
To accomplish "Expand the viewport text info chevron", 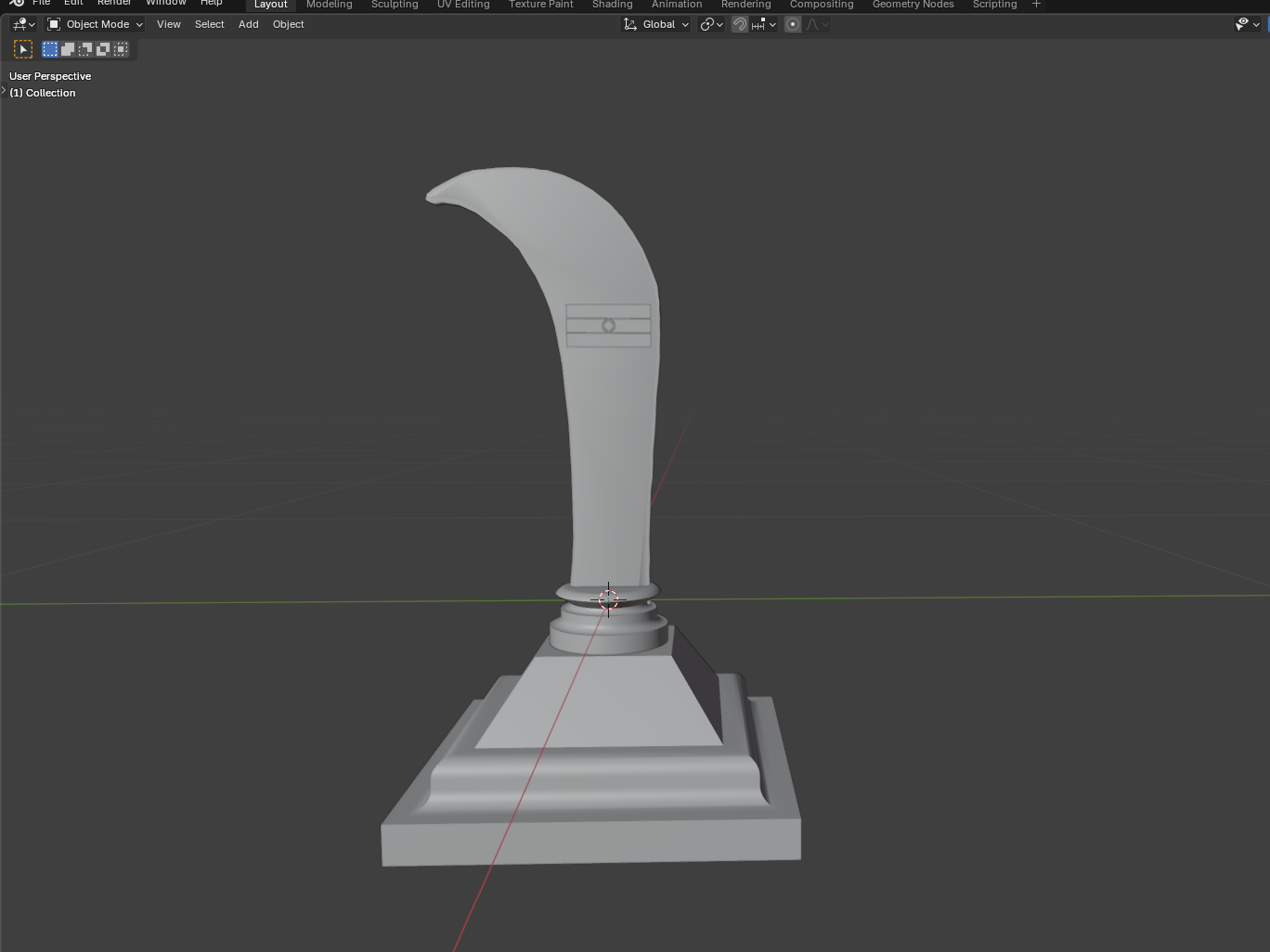I will point(4,91).
